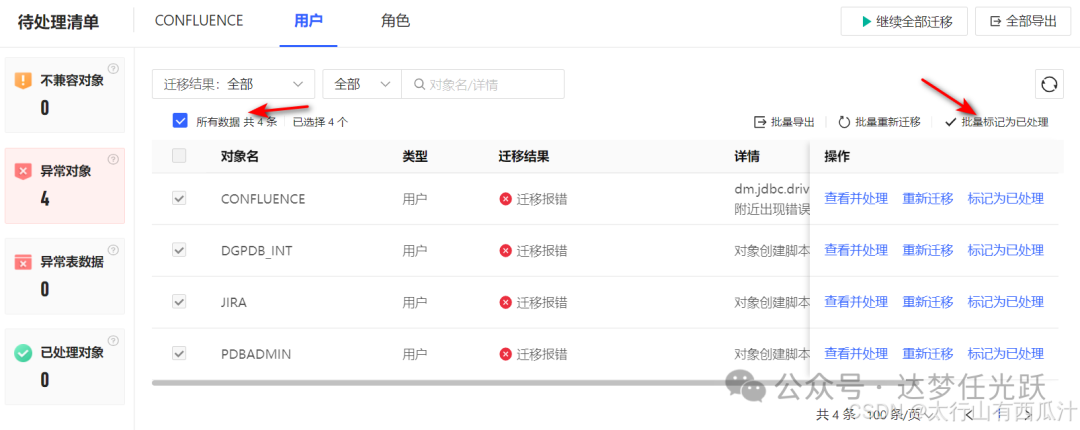Viewport: 1080px width, 430px height.
Task: Click object name JIRA in table
Action: coord(233,303)
